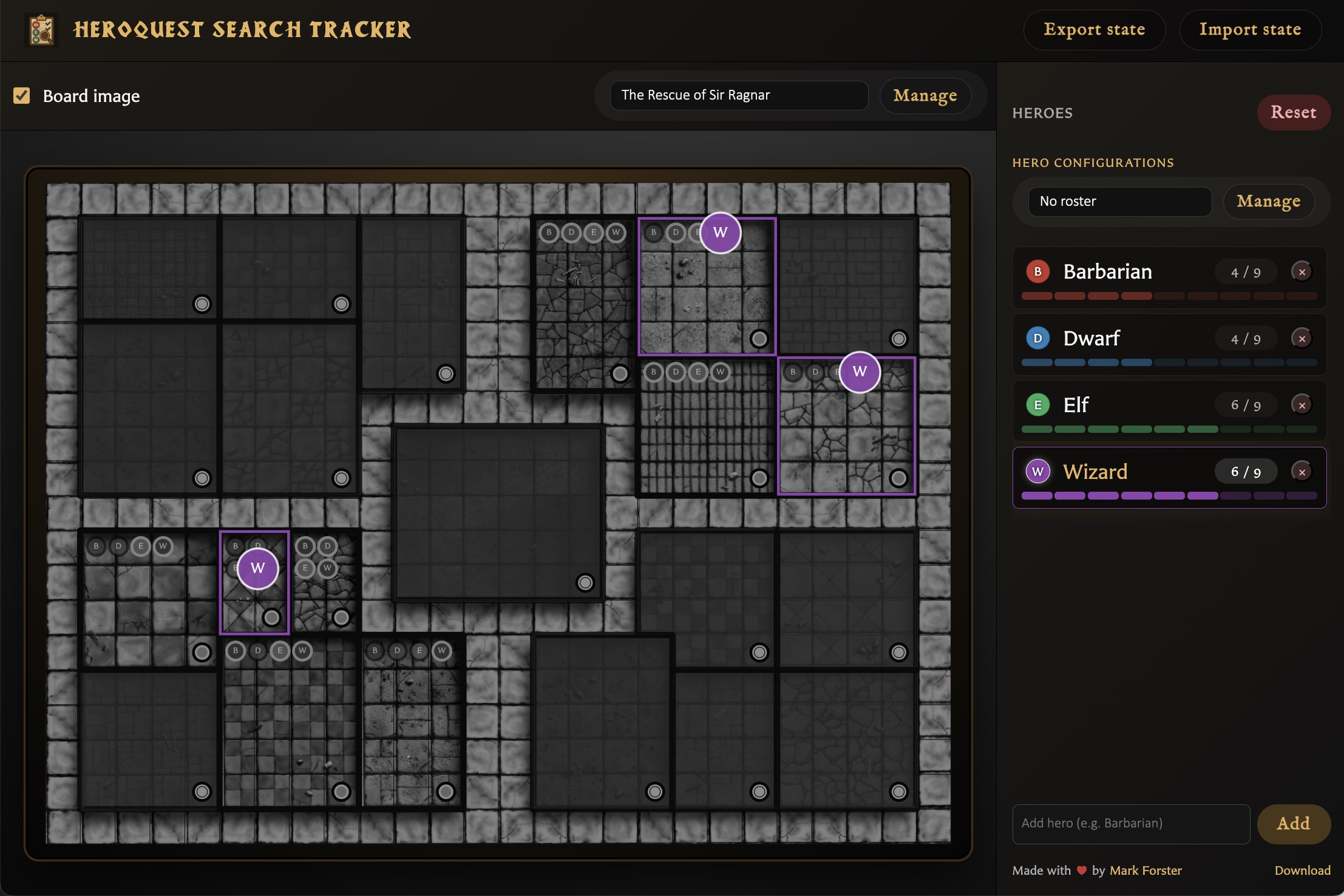
Task: Select the Wizard hero row
Action: (1169, 478)
